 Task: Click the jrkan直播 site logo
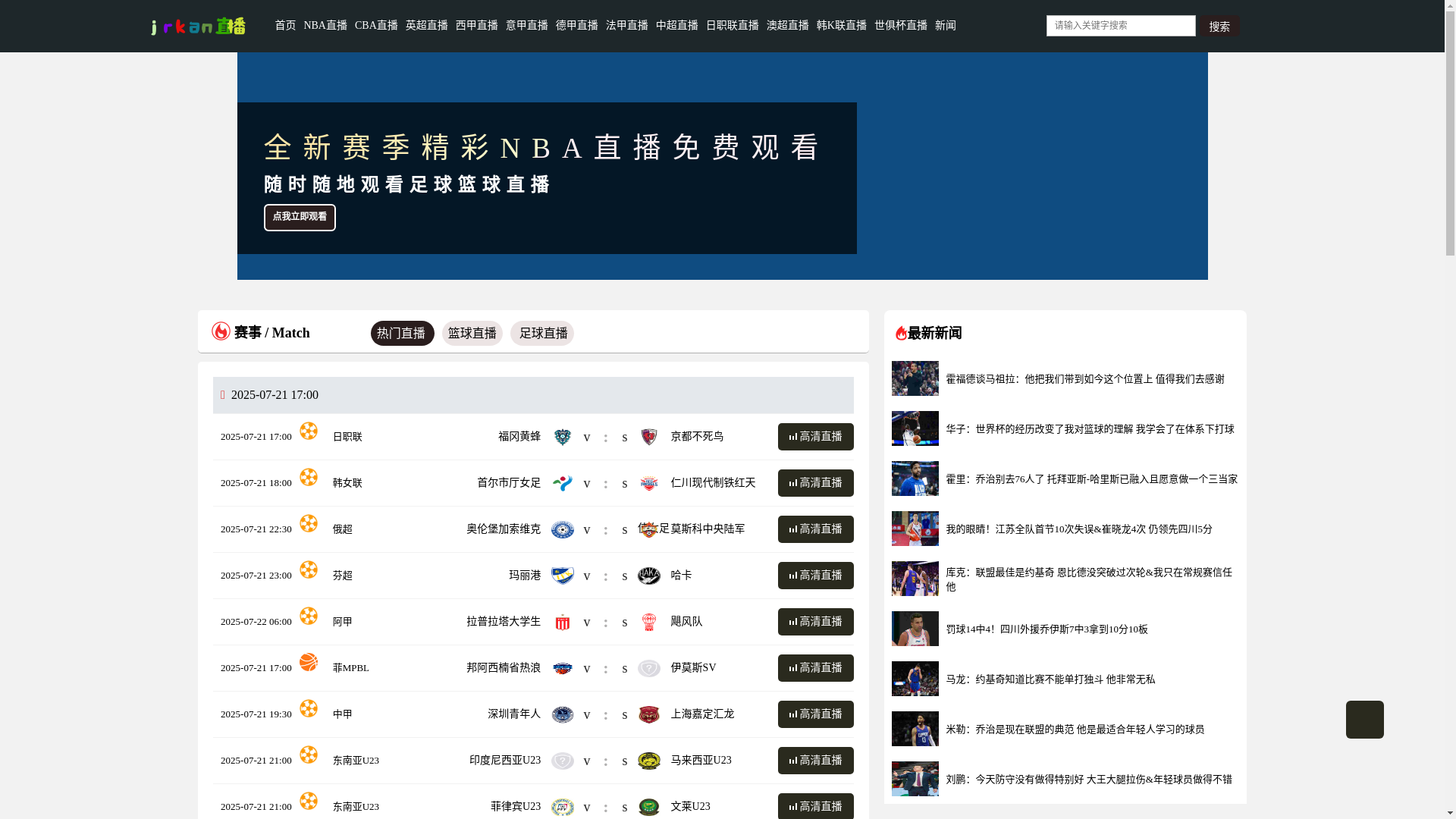click(x=199, y=26)
